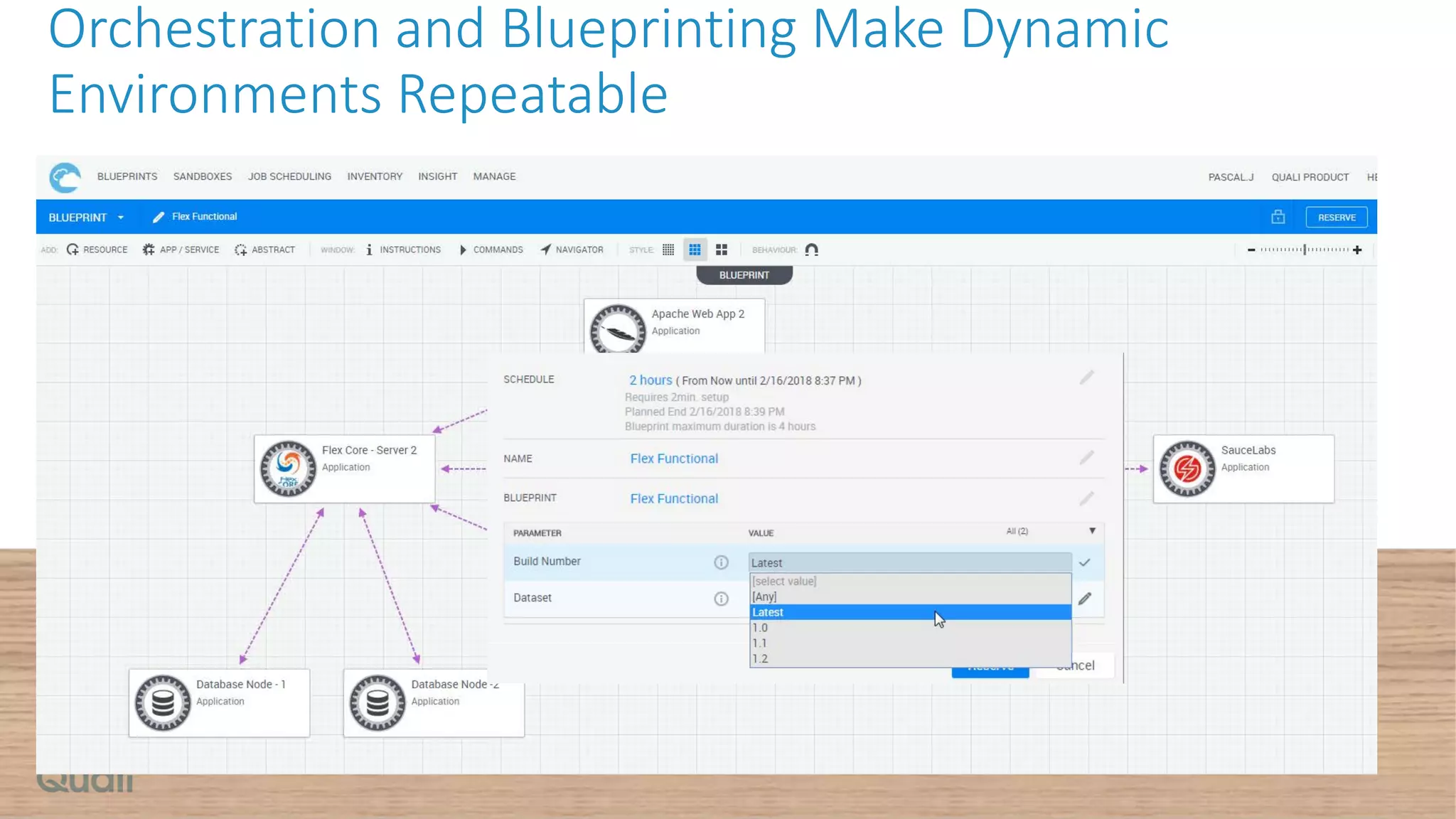Choose build 1.1 from the list
The width and height of the screenshot is (1456, 819).
coord(910,643)
